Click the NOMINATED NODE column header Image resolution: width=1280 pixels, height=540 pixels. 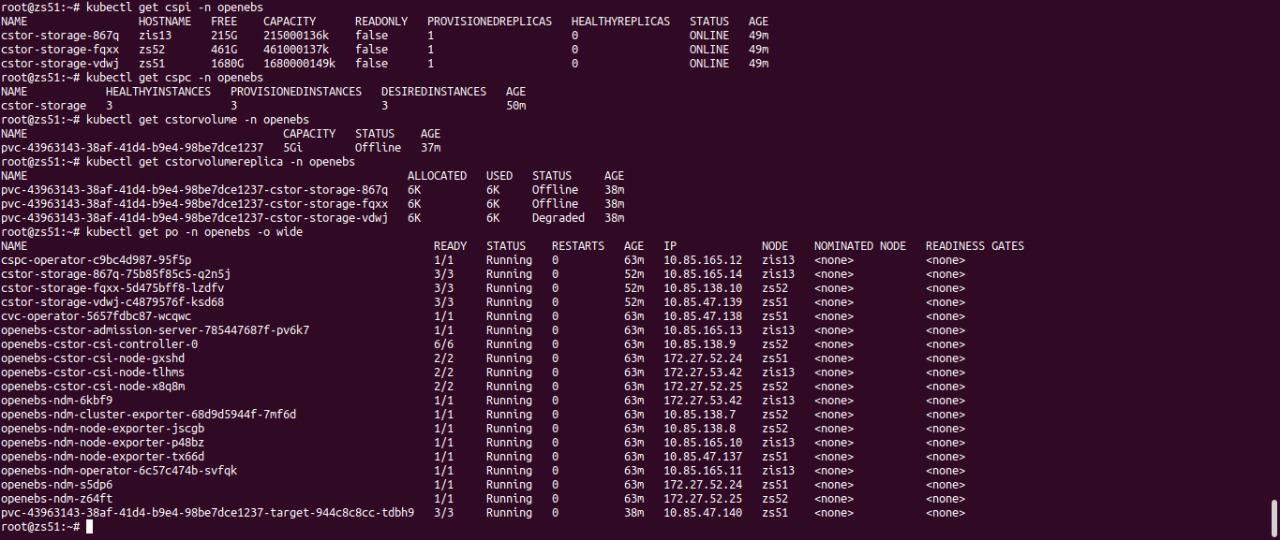tap(860, 245)
